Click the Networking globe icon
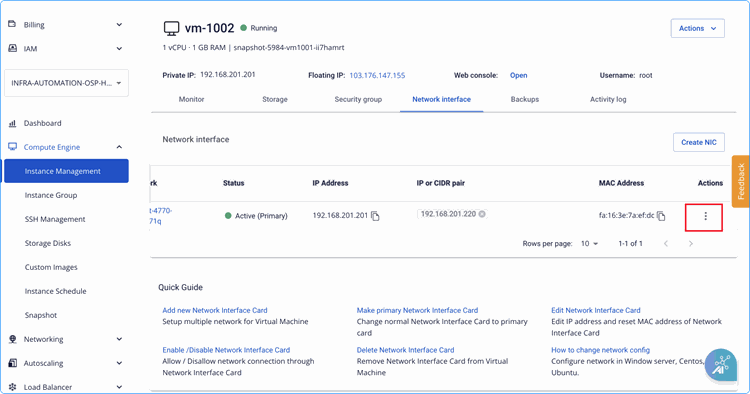750x394 pixels. (x=12, y=339)
